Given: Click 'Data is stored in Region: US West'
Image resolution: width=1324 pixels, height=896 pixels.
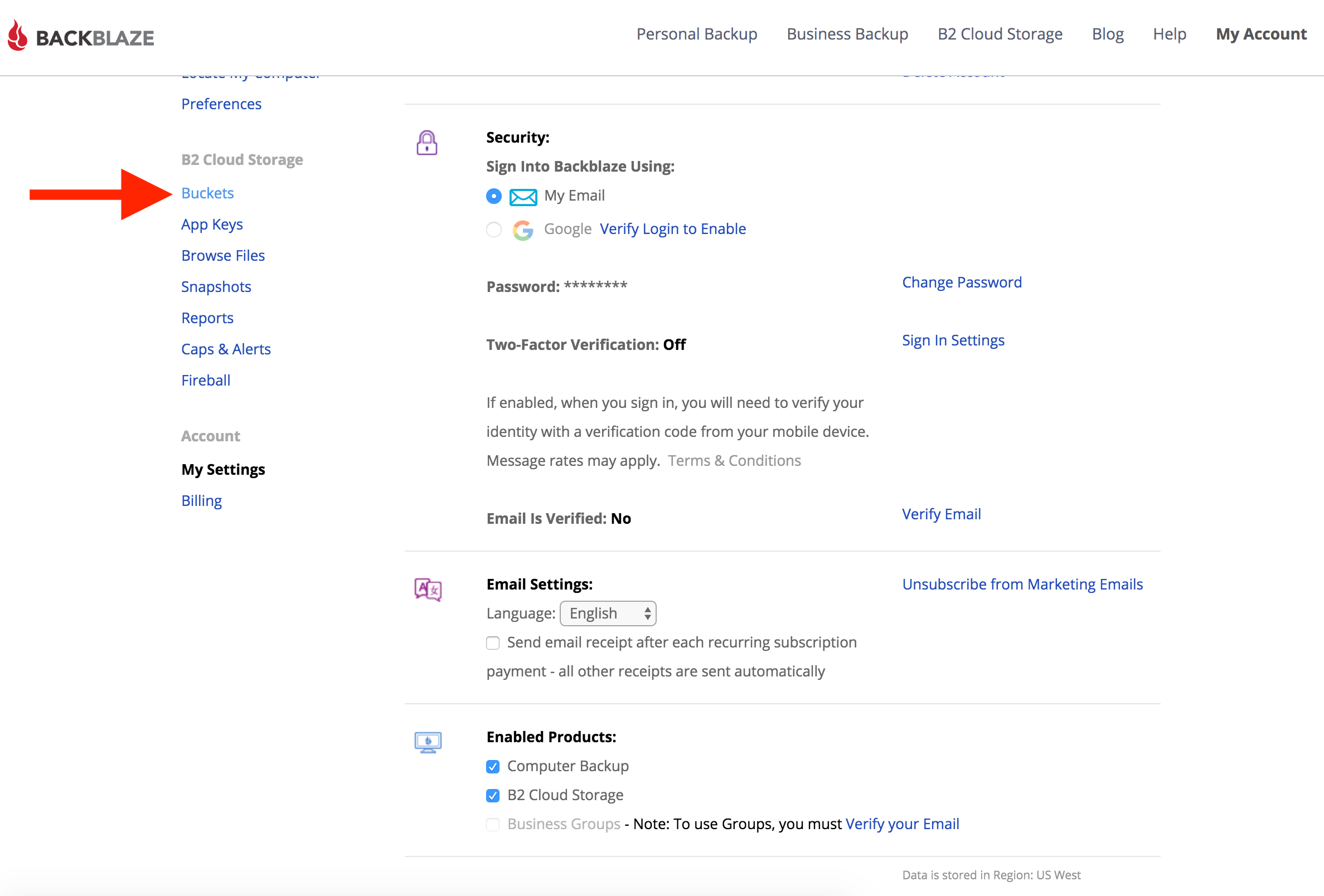Looking at the screenshot, I should point(991,875).
